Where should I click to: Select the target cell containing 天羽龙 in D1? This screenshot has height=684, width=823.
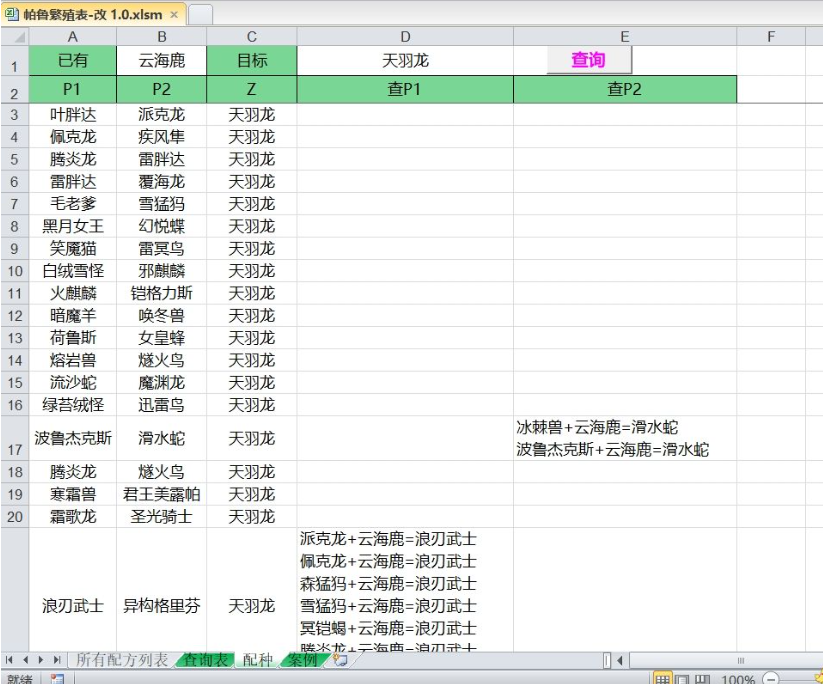pyautogui.click(x=405, y=60)
